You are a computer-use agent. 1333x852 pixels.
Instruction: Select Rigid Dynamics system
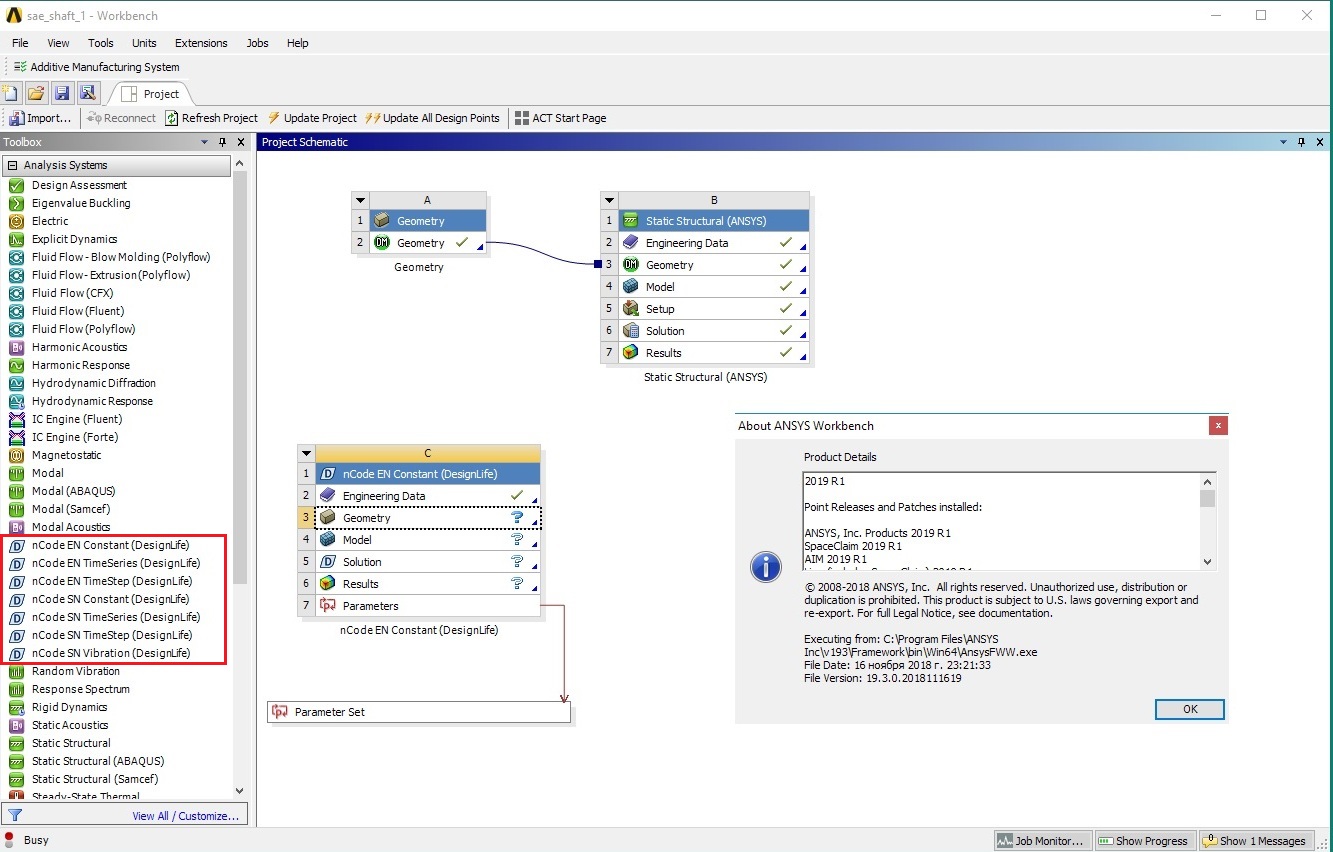click(69, 707)
